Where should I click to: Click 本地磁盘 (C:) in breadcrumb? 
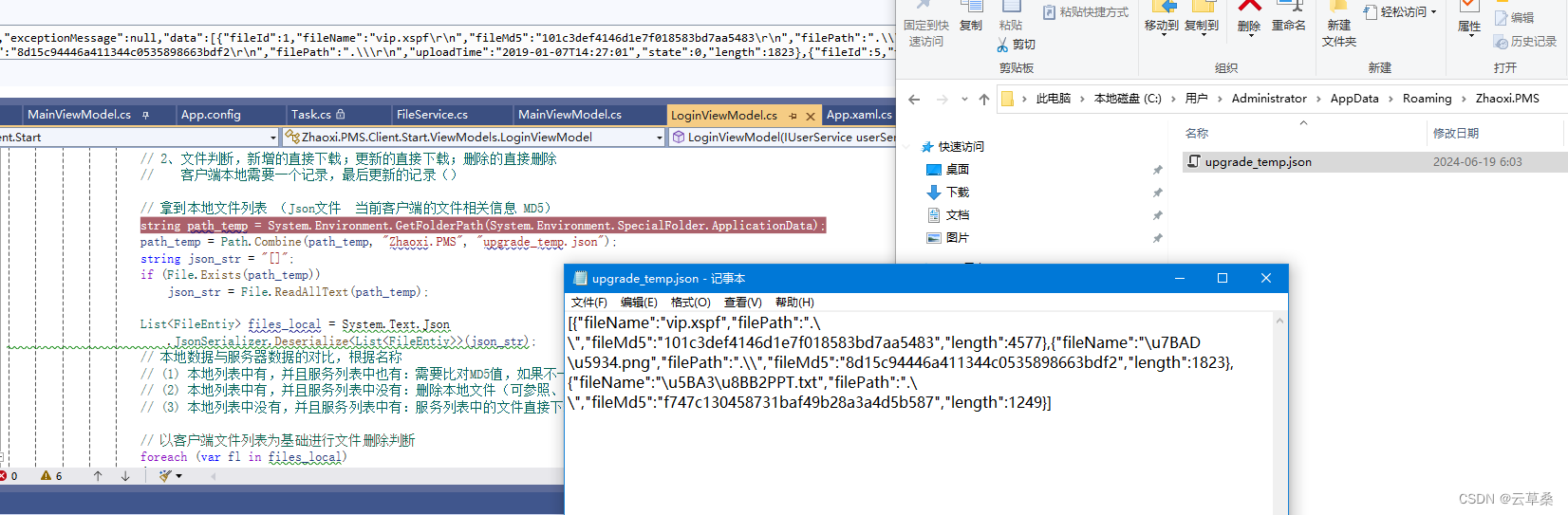coord(1128,99)
